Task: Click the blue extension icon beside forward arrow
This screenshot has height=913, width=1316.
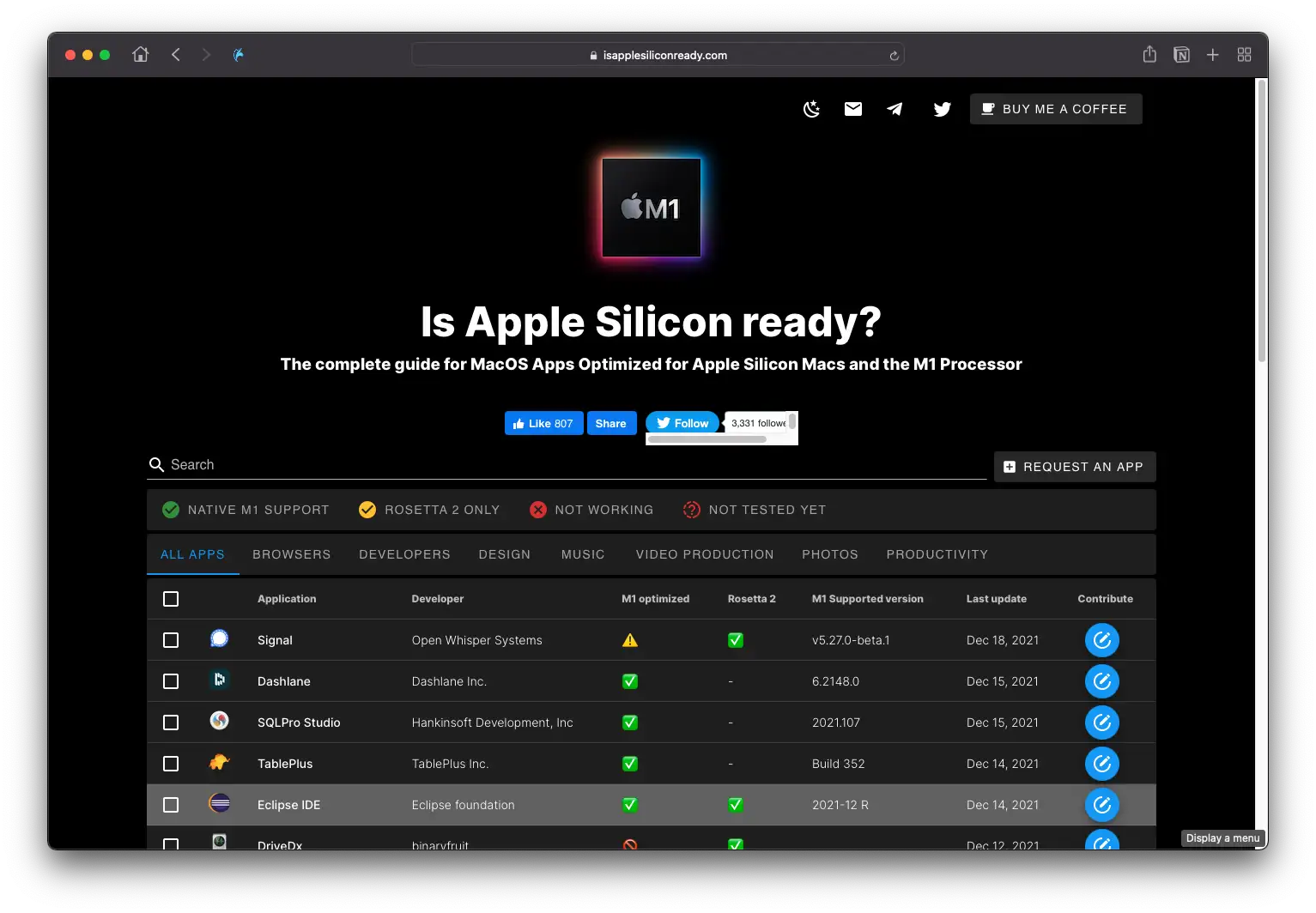Action: tap(239, 55)
